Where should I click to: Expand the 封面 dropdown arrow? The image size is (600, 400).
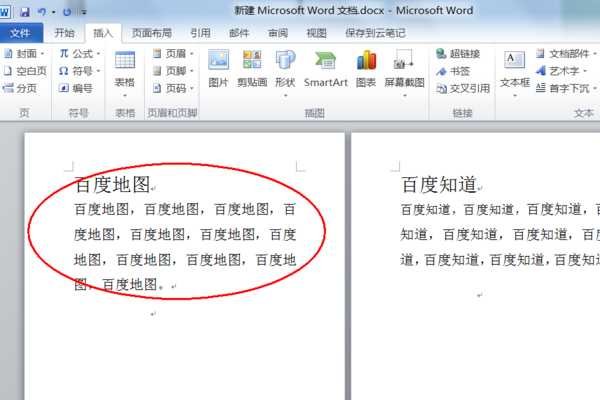click(x=42, y=54)
